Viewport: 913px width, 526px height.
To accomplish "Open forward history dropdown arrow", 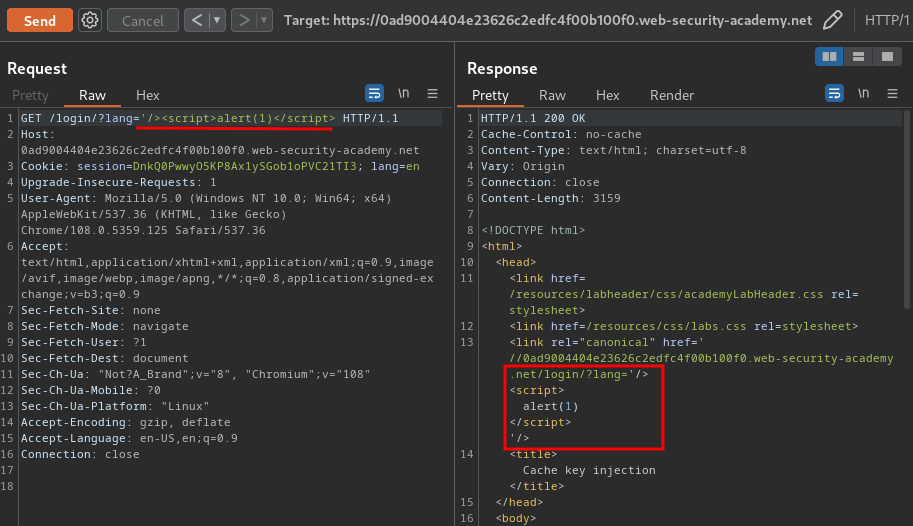I will pyautogui.click(x=264, y=20).
